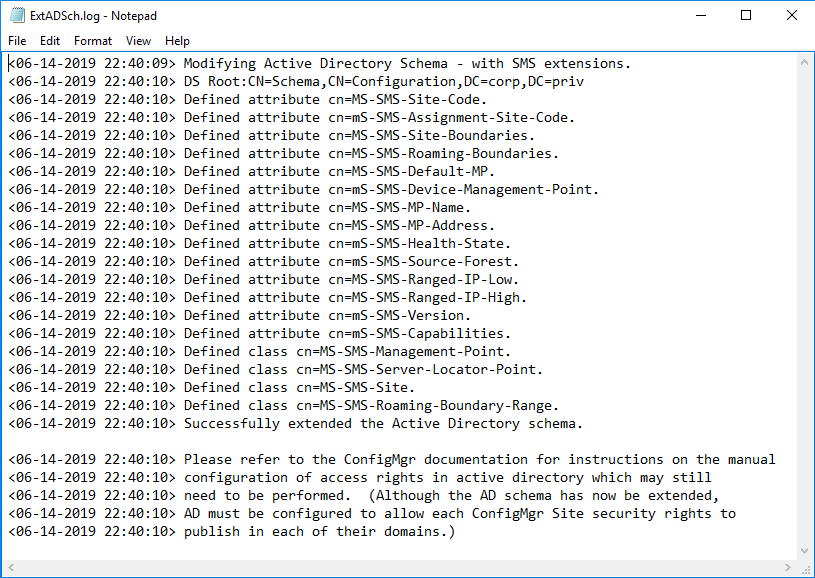Open the View menu

pyautogui.click(x=138, y=41)
